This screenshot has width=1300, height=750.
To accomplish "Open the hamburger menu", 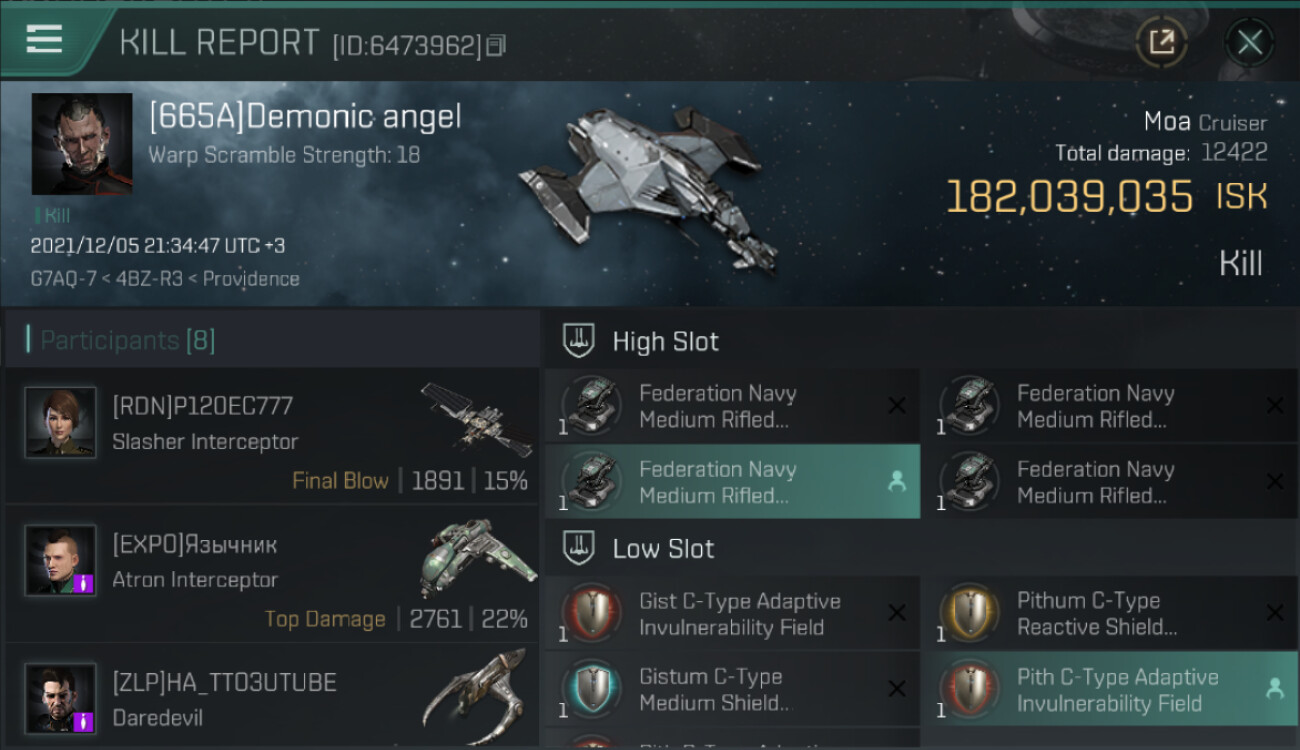I will click(x=44, y=40).
